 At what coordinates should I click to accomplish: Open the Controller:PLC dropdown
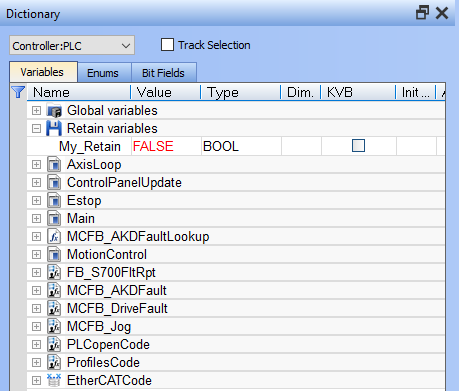72,45
